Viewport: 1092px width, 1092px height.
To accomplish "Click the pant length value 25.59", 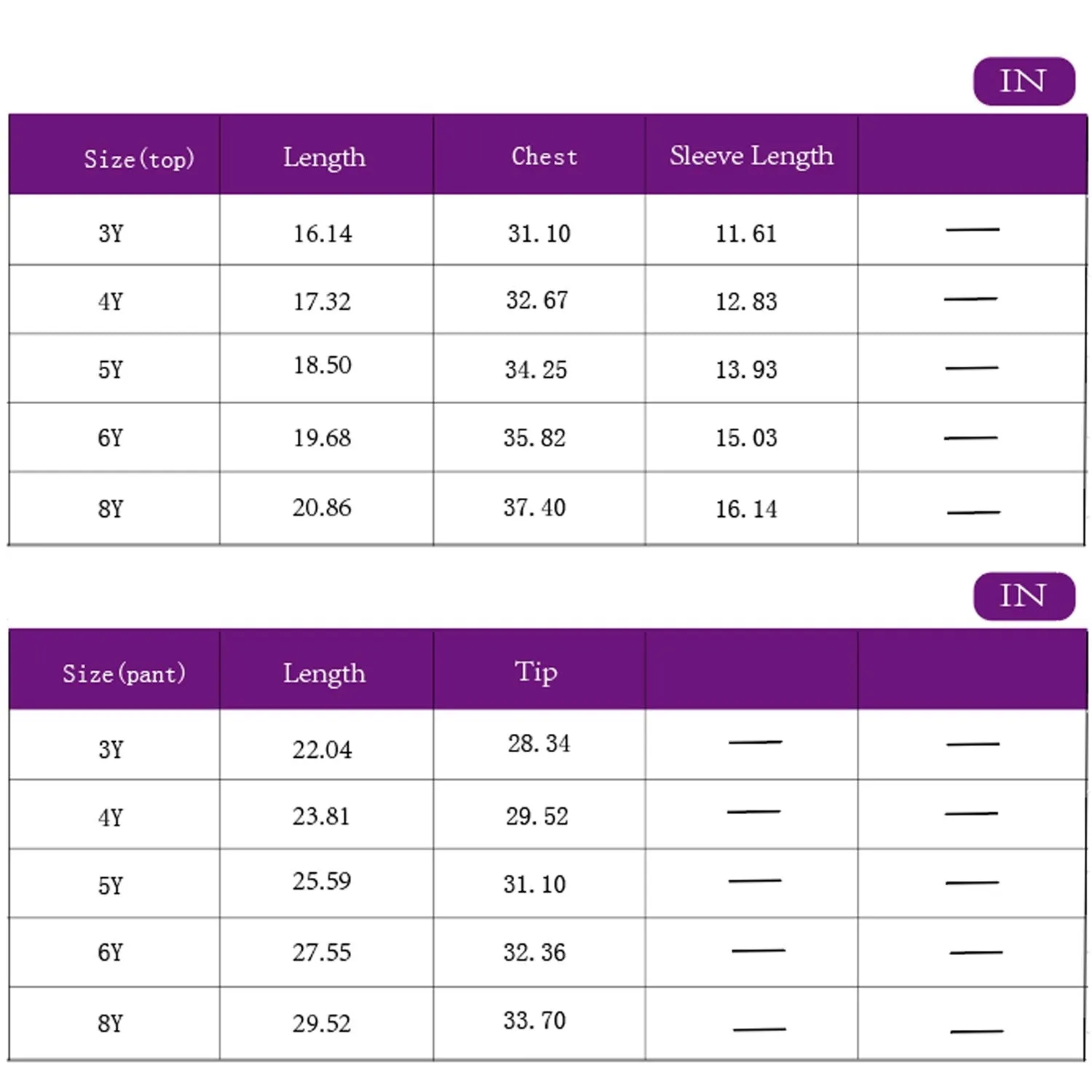I will coord(322,881).
